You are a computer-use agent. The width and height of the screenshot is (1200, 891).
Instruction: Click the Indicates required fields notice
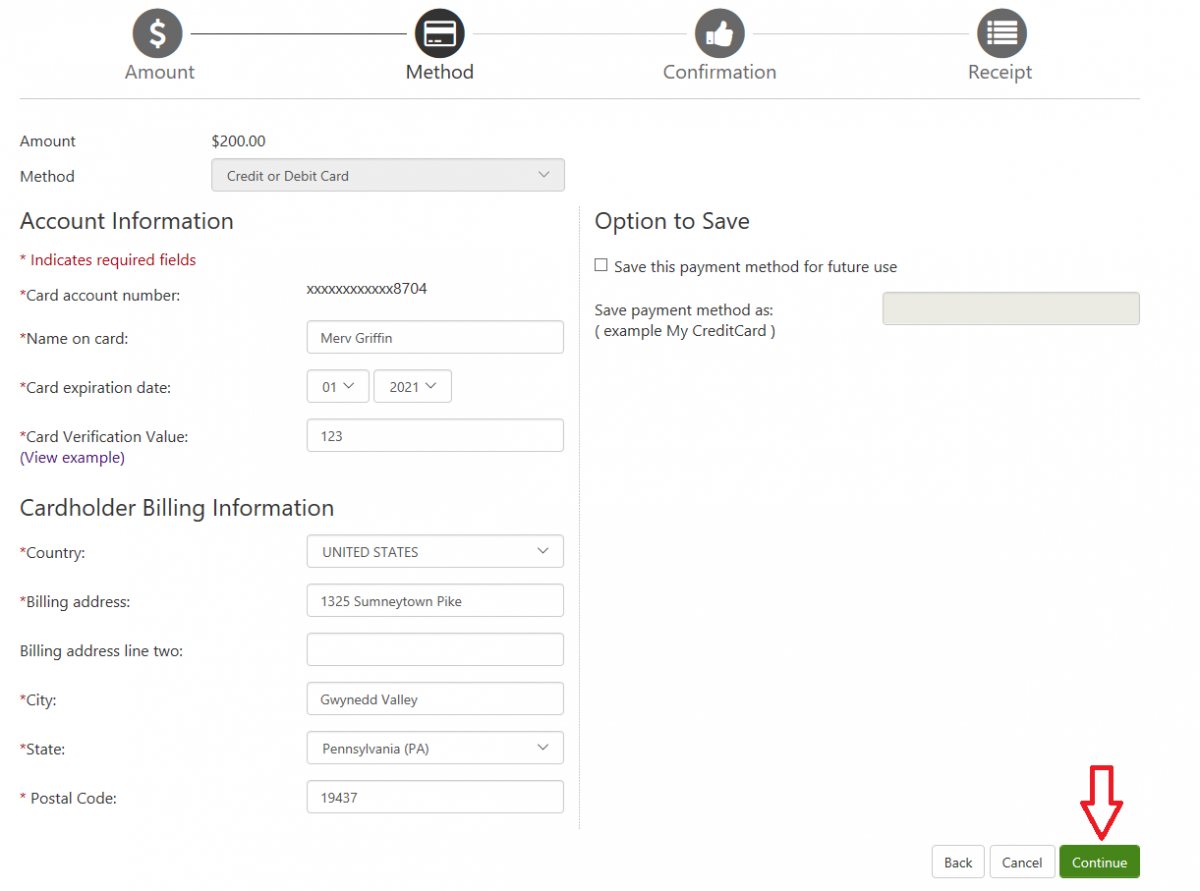108,260
